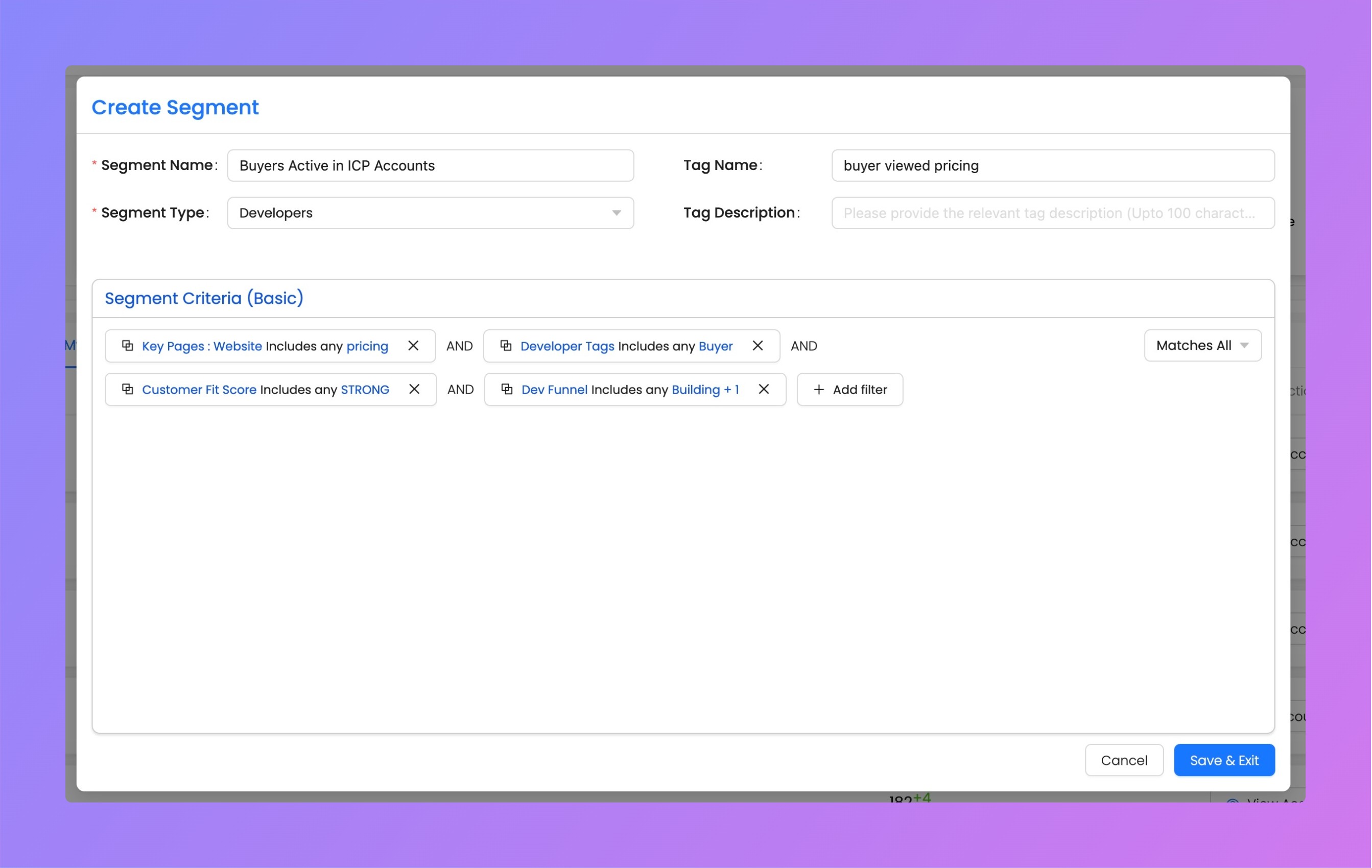Click the Create Segment title
Image resolution: width=1372 pixels, height=868 pixels.
(x=175, y=107)
